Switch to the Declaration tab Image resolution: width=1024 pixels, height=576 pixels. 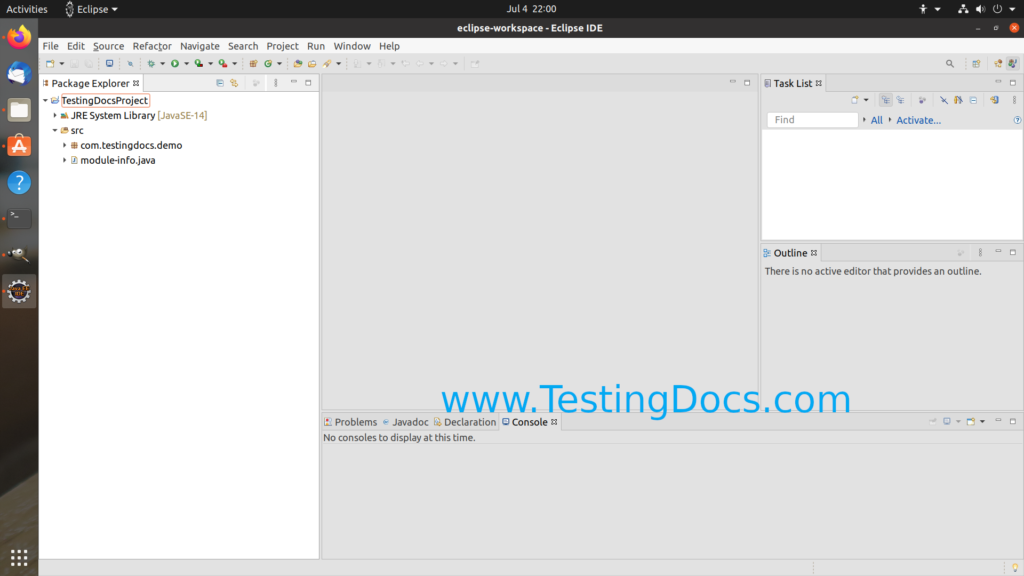coord(464,422)
